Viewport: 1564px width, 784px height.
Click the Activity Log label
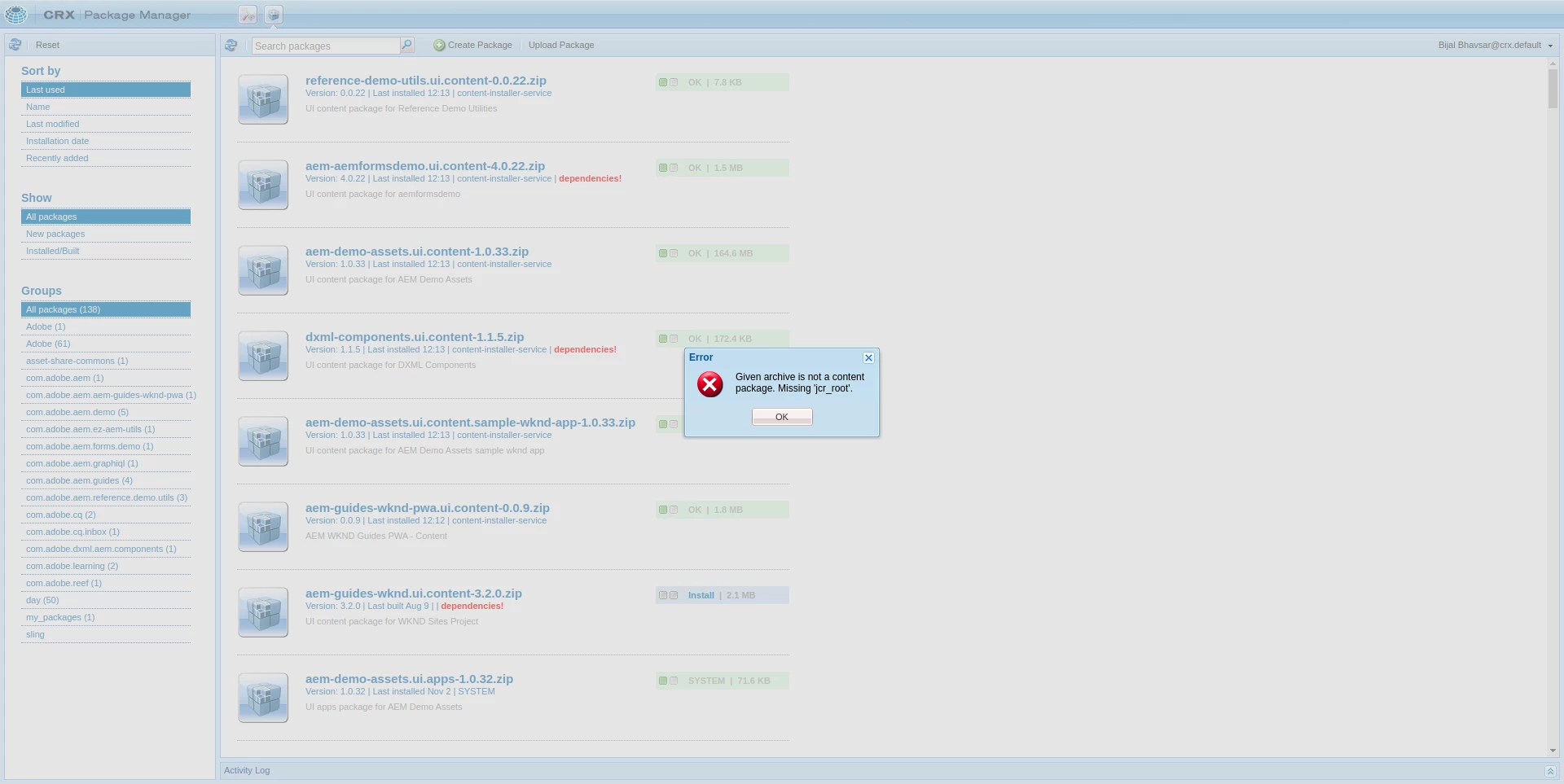coord(247,770)
